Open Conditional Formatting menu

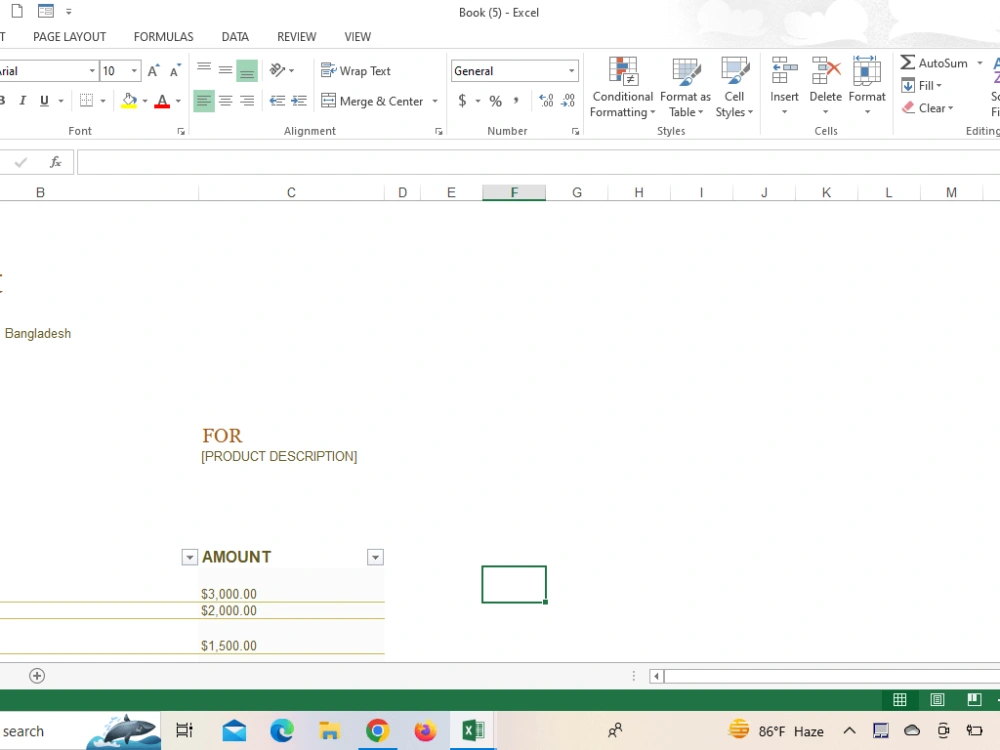coord(622,87)
